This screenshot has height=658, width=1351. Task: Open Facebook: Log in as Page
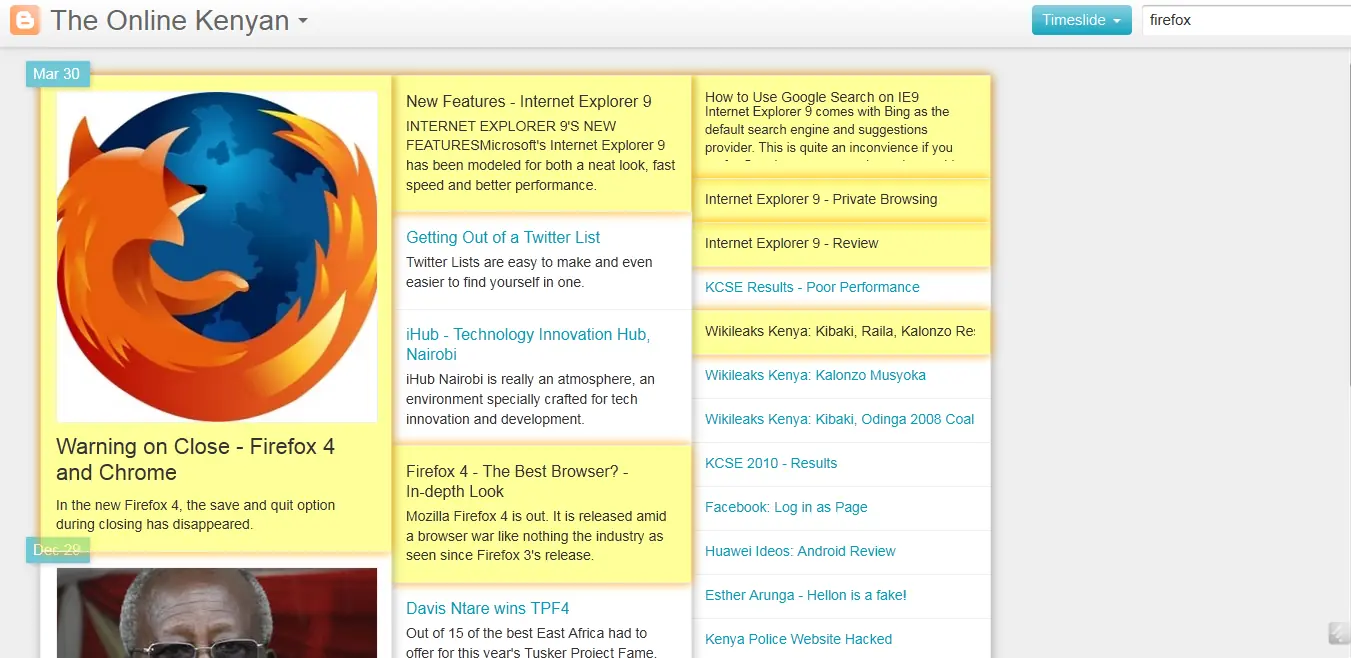tap(786, 507)
